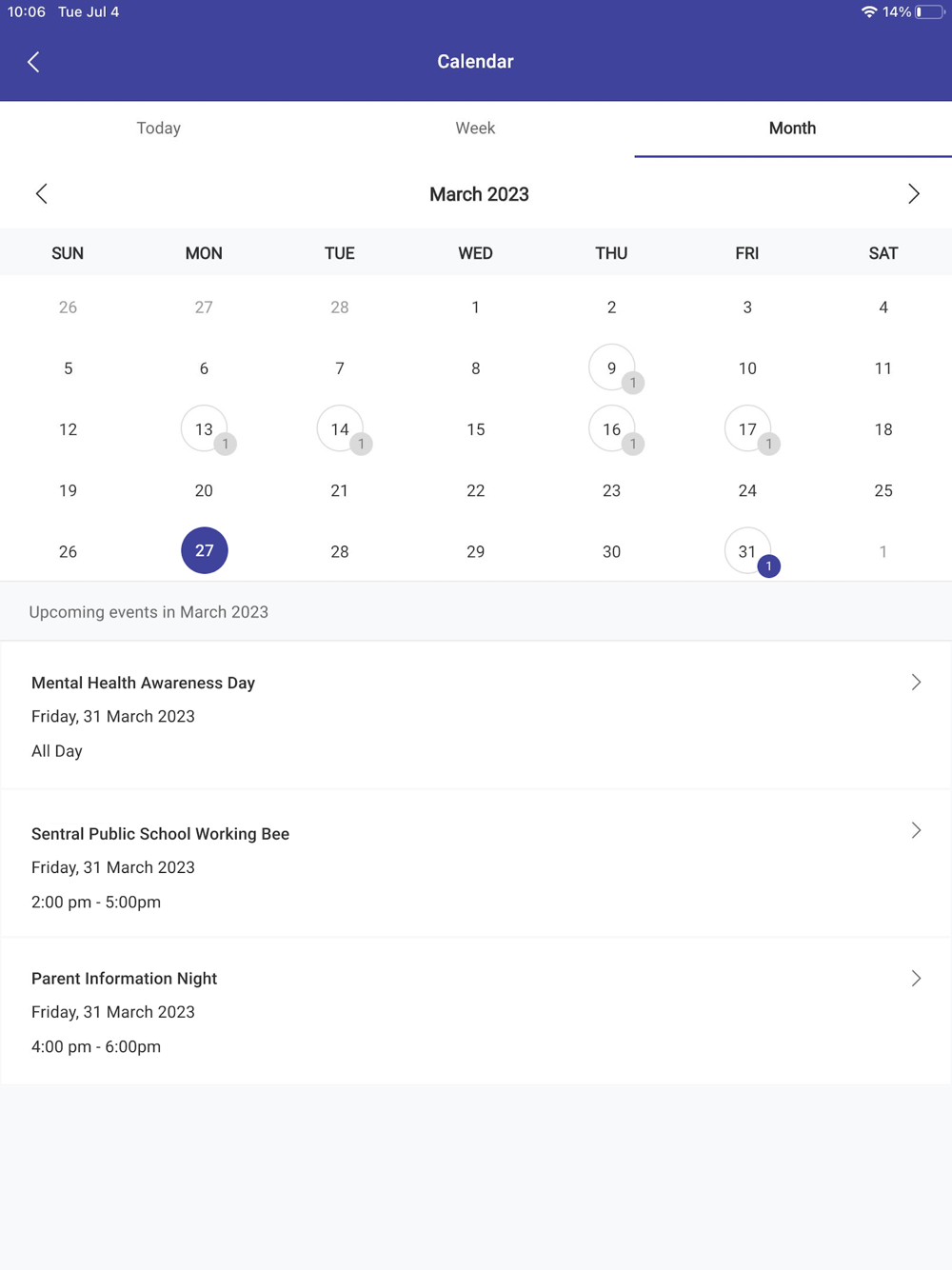Tap the event badge on March 13
The width and height of the screenshot is (952, 1270).
(x=225, y=444)
